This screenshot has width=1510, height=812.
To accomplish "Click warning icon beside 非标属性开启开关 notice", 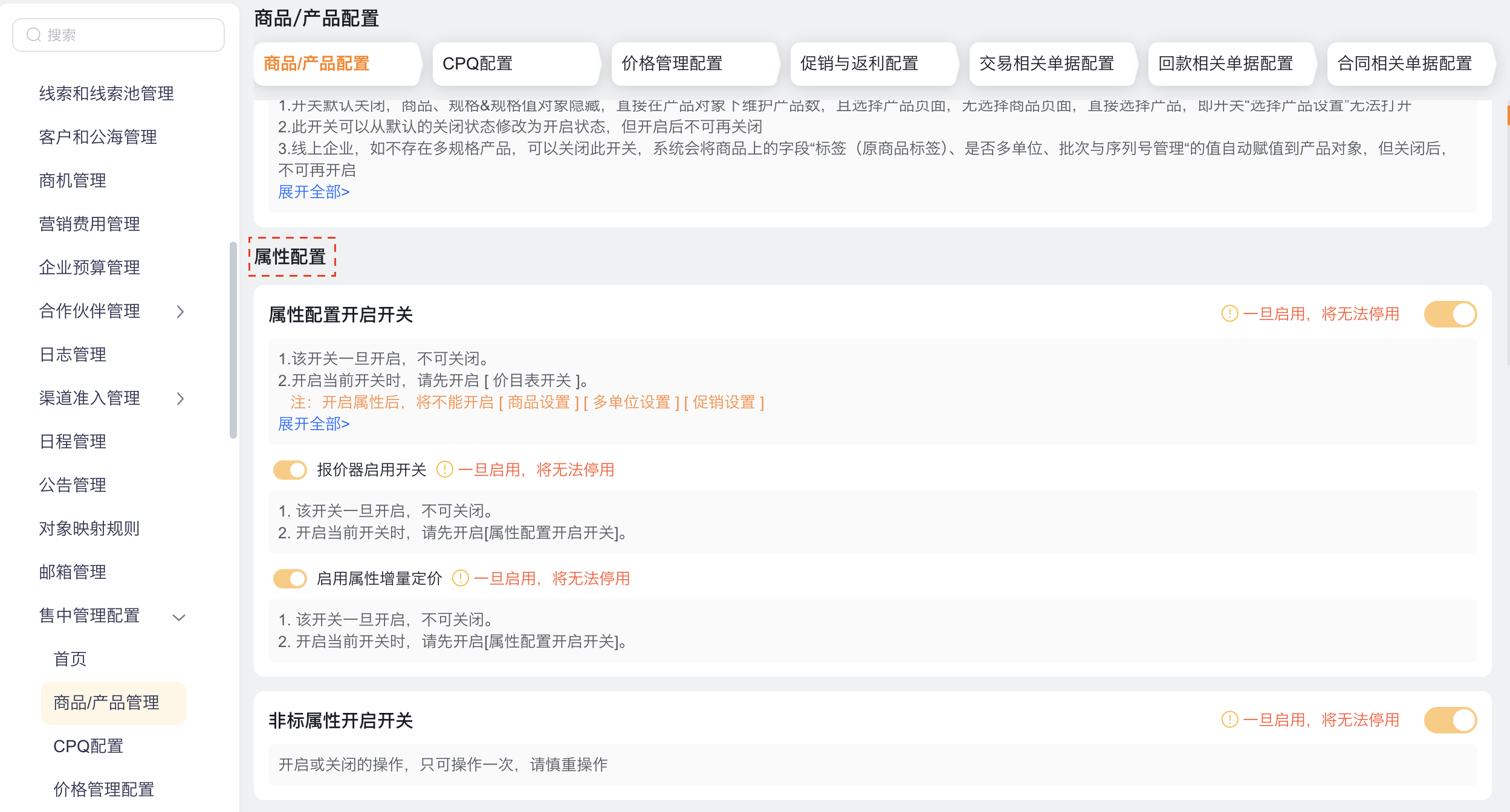I will click(1230, 720).
